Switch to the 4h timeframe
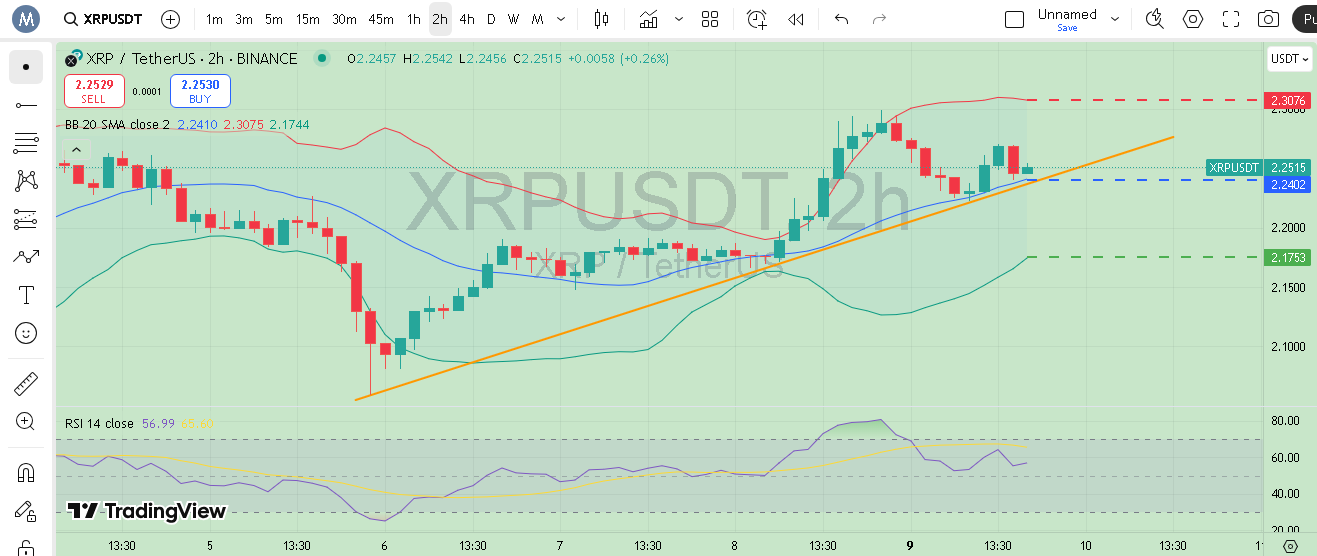 tap(467, 19)
